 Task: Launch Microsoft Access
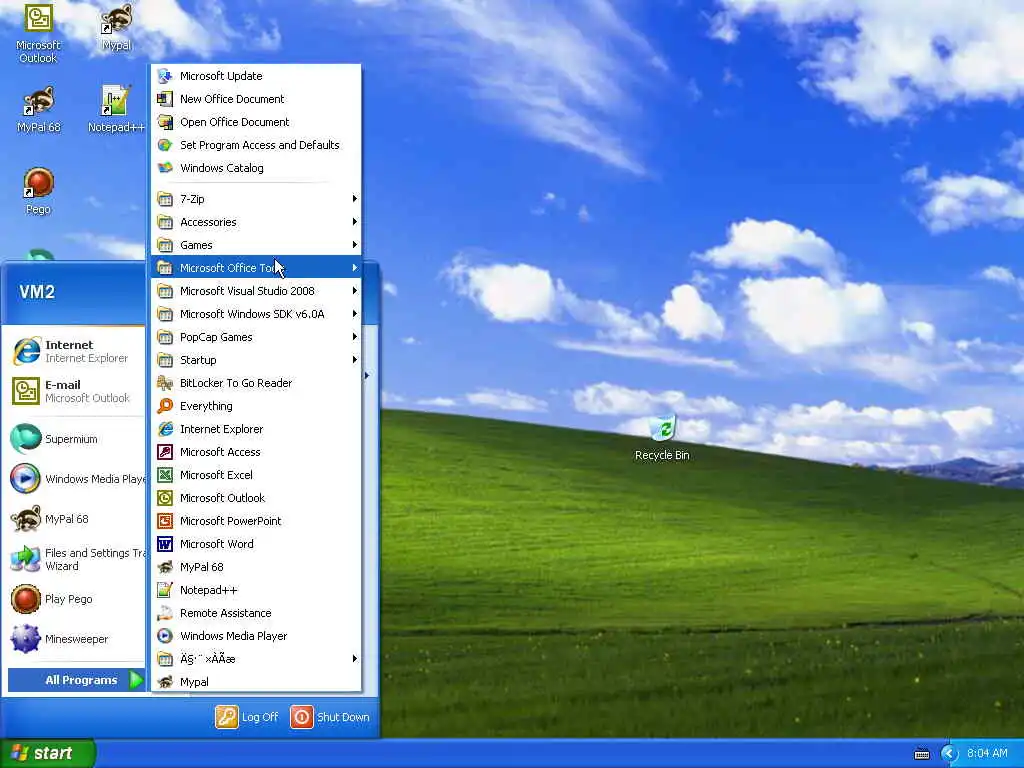tap(256, 452)
